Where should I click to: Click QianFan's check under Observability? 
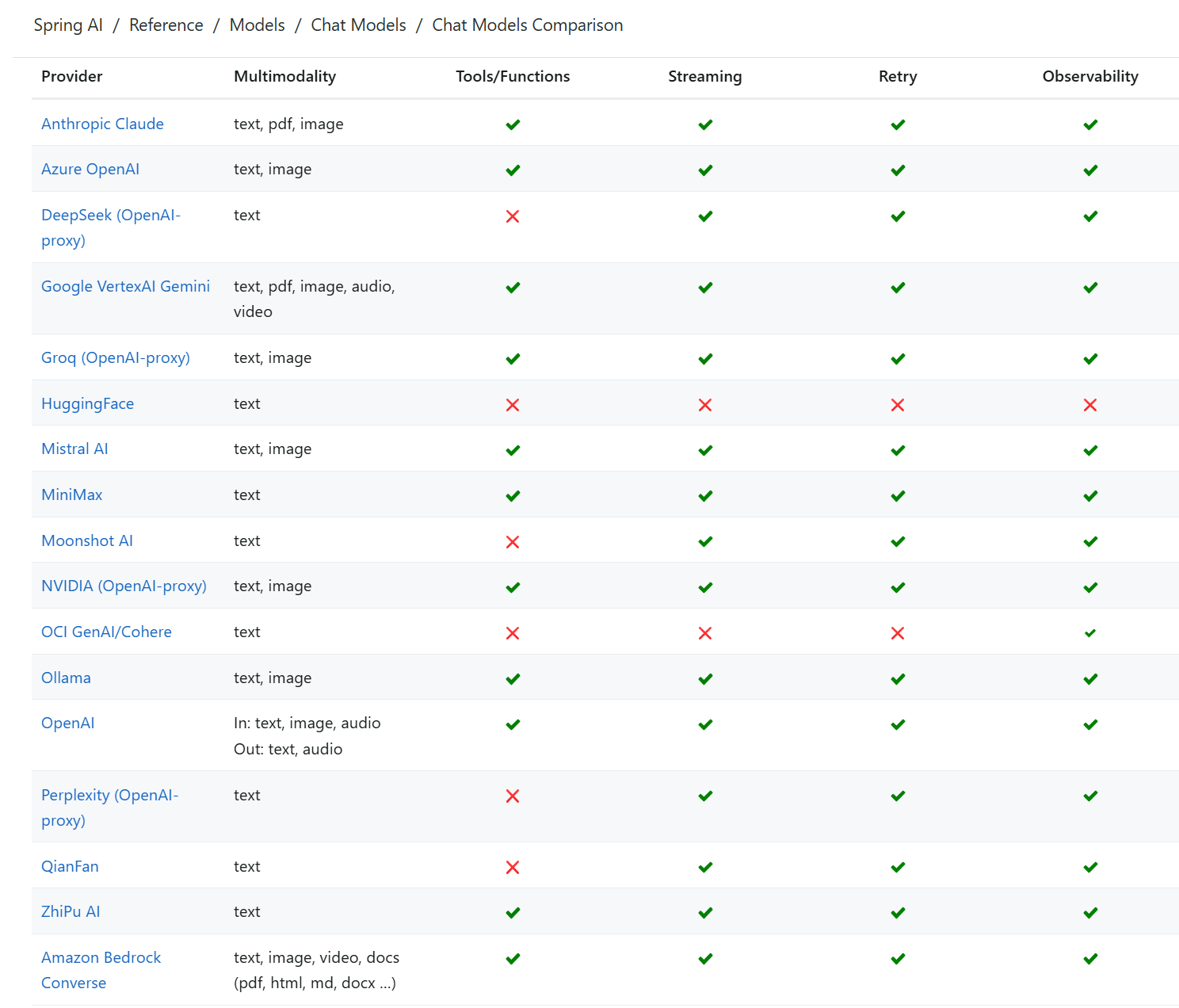click(1090, 867)
